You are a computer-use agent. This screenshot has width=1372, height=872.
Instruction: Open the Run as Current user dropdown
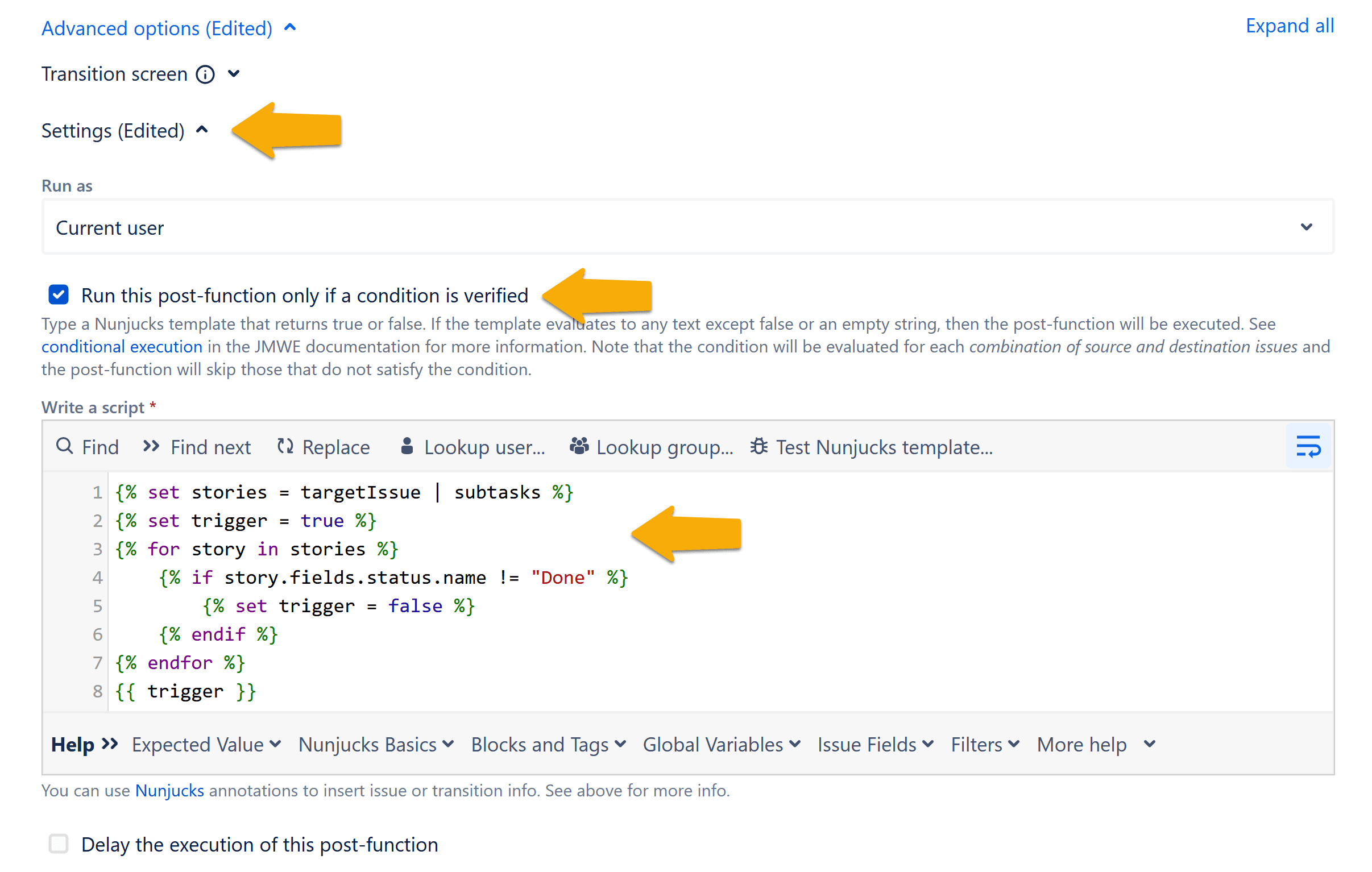coord(688,227)
